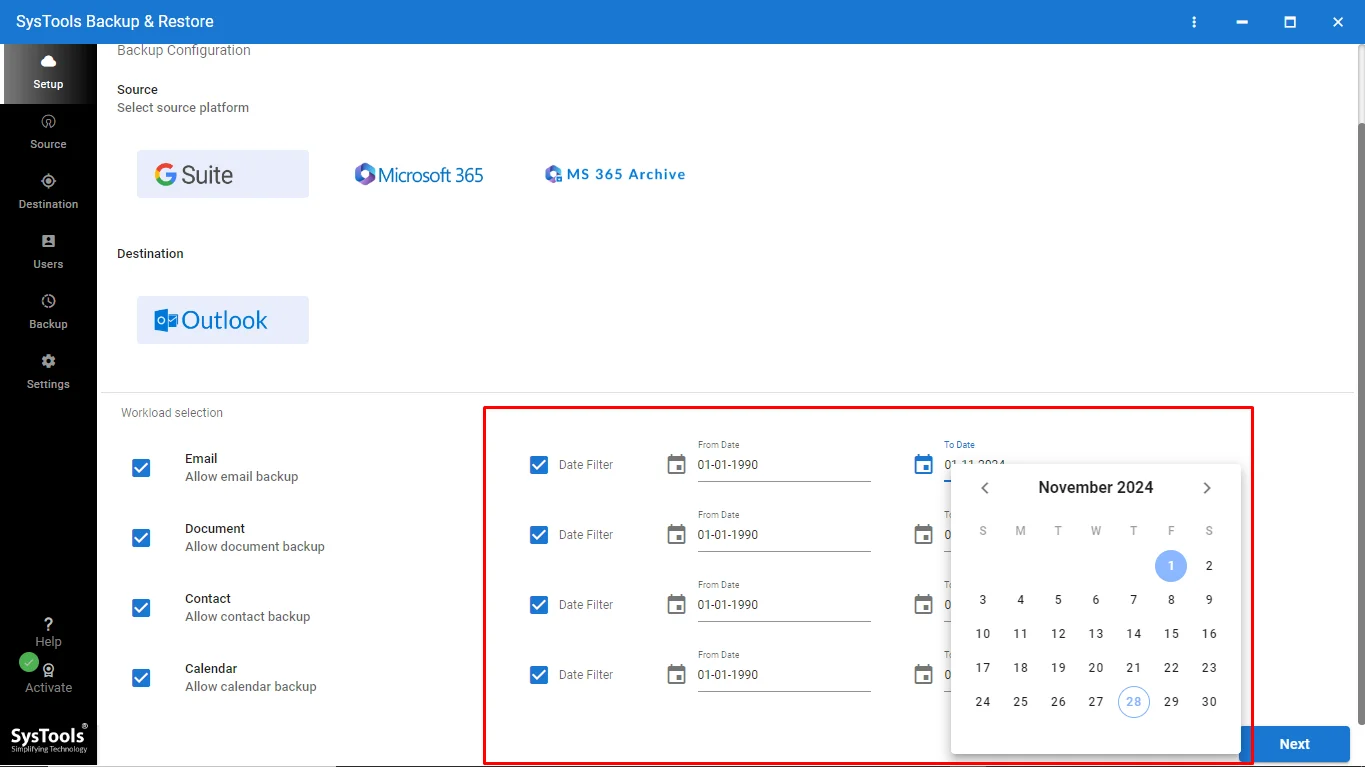
Task: Go to next month in date picker
Action: point(1207,488)
